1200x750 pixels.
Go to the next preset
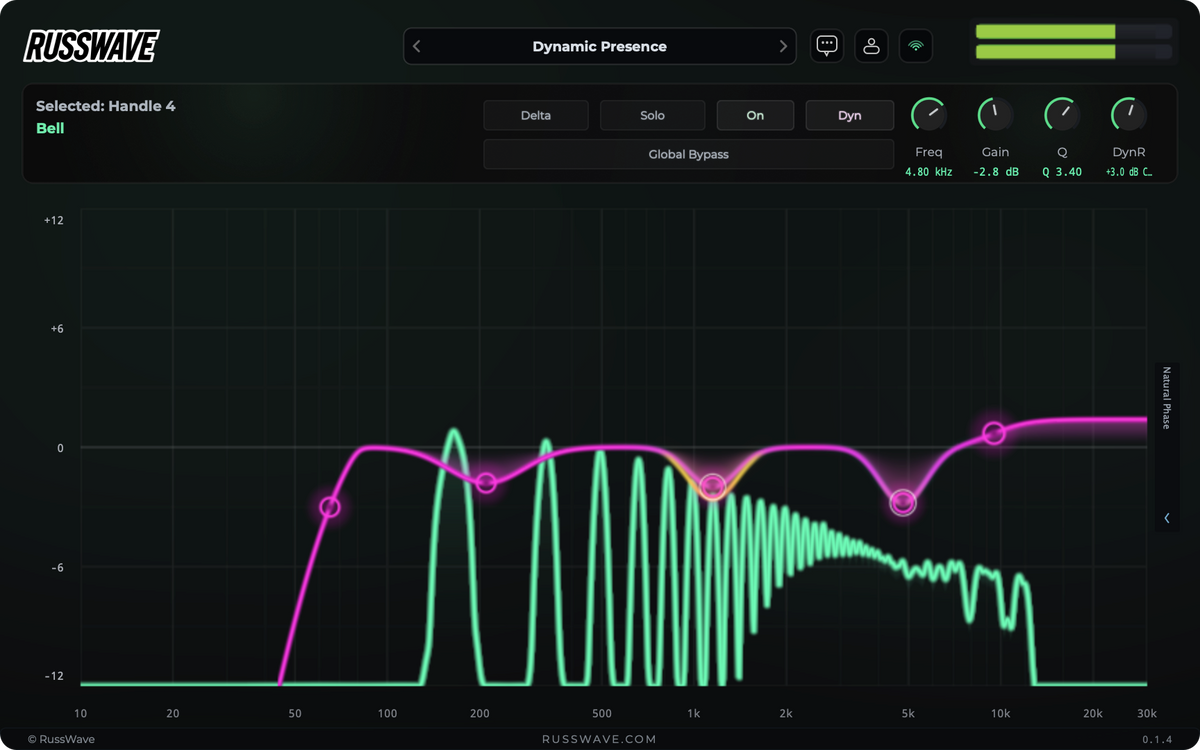(783, 46)
